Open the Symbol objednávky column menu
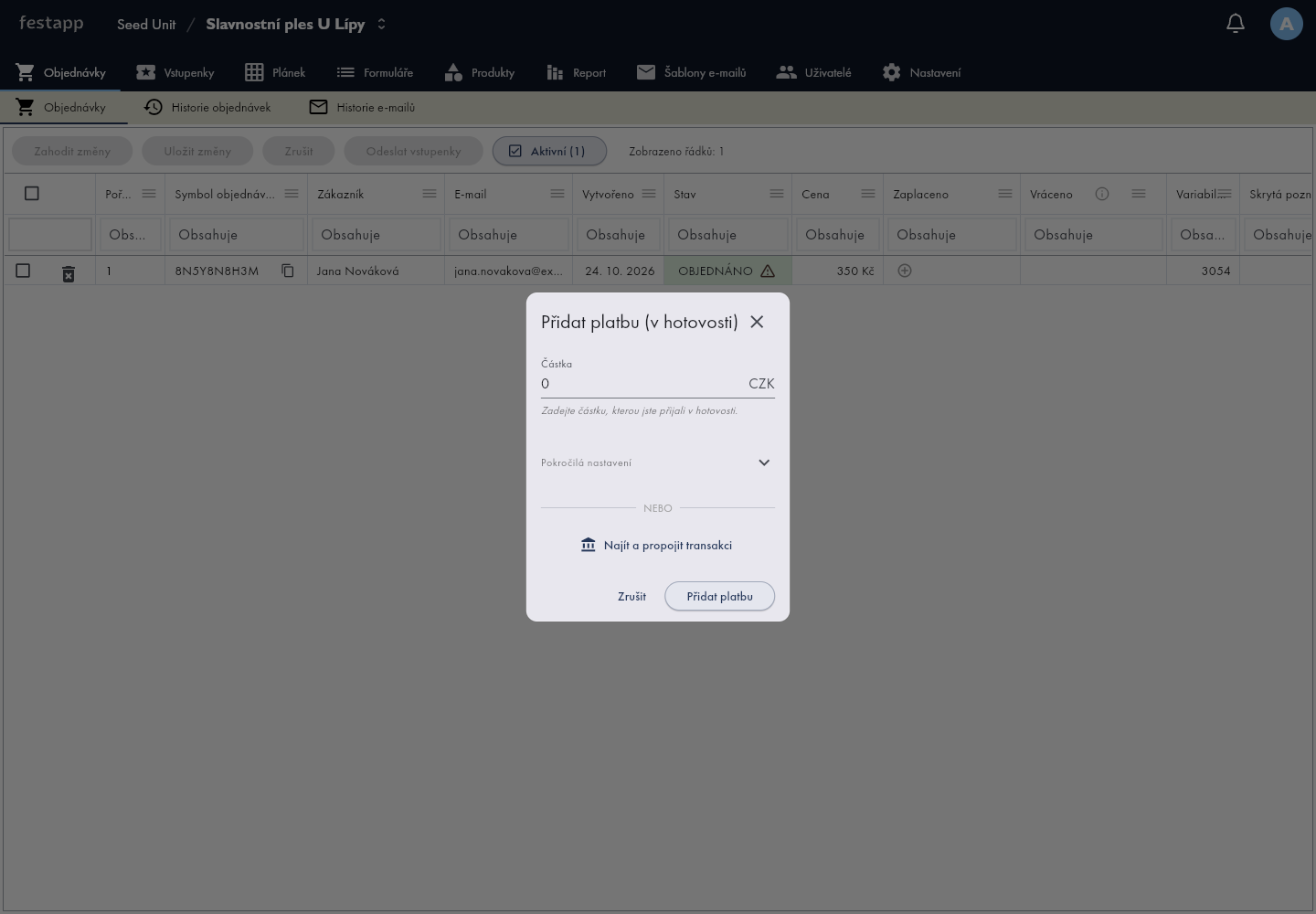This screenshot has height=914, width=1316. pos(292,194)
